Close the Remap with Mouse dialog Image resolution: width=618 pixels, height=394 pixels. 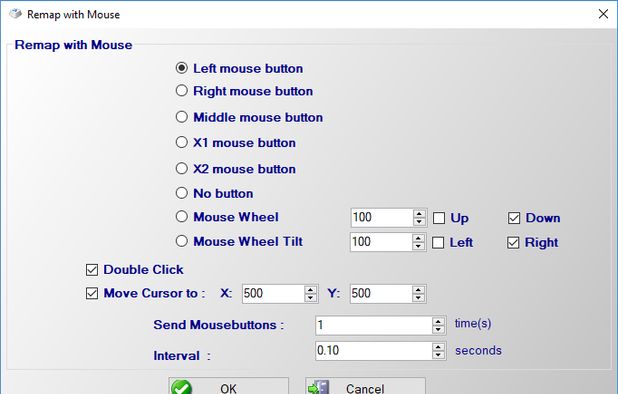pyautogui.click(x=603, y=14)
